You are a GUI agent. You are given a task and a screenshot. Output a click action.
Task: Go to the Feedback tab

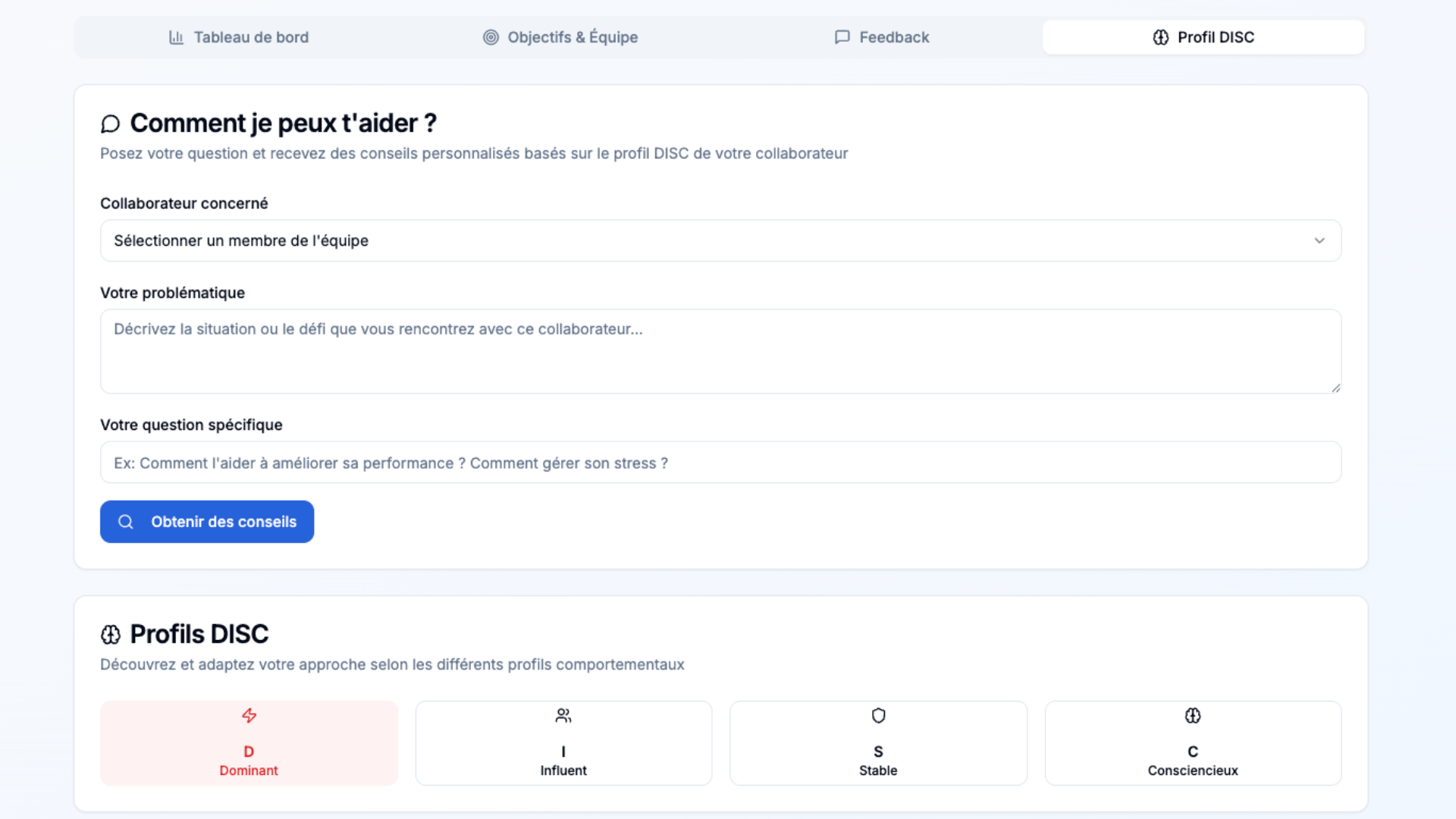883,37
